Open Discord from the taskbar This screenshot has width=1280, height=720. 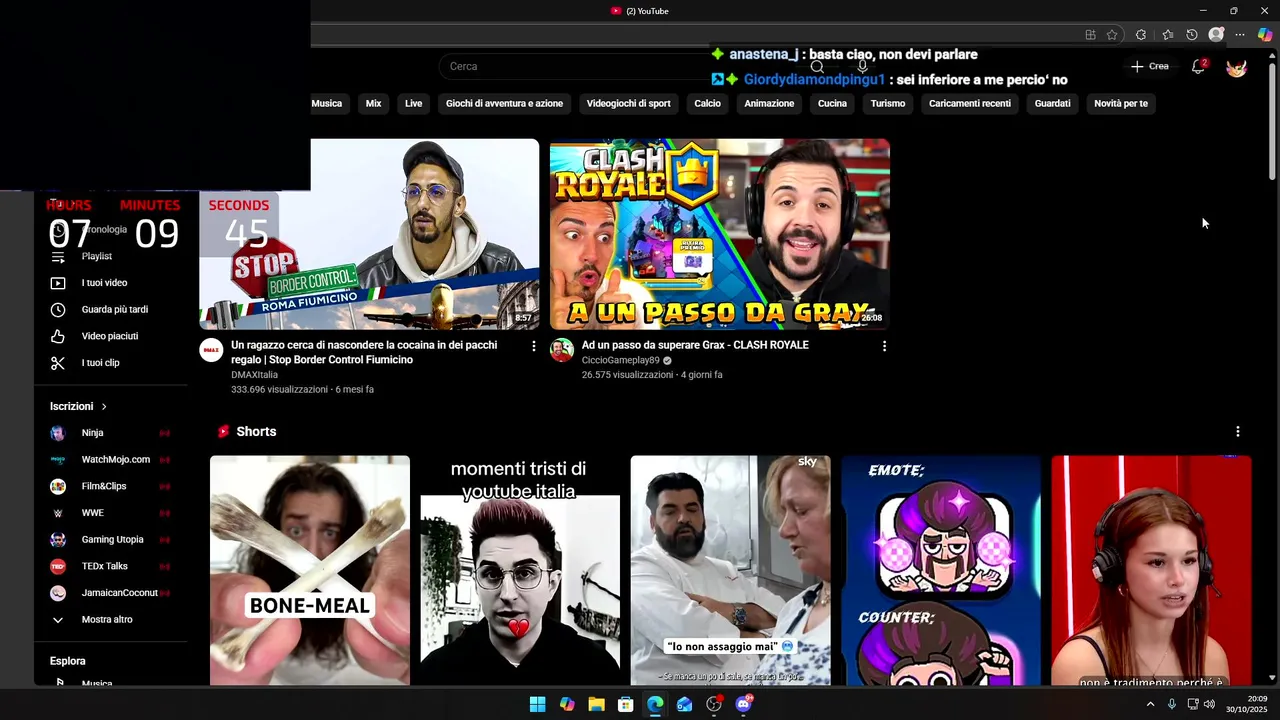click(743, 704)
